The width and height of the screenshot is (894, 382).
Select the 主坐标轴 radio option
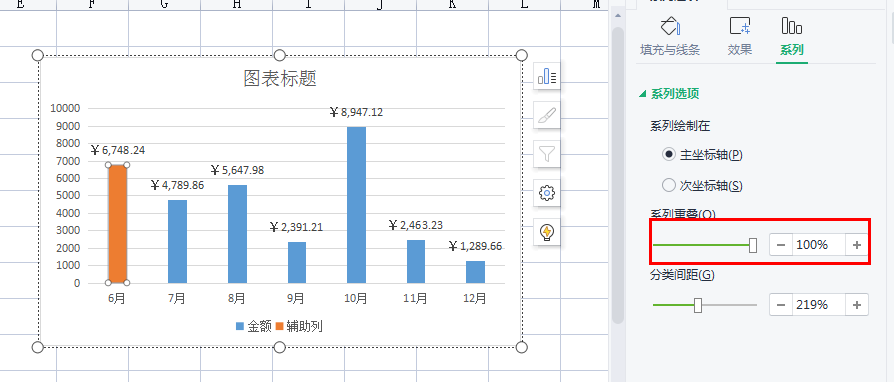702,155
